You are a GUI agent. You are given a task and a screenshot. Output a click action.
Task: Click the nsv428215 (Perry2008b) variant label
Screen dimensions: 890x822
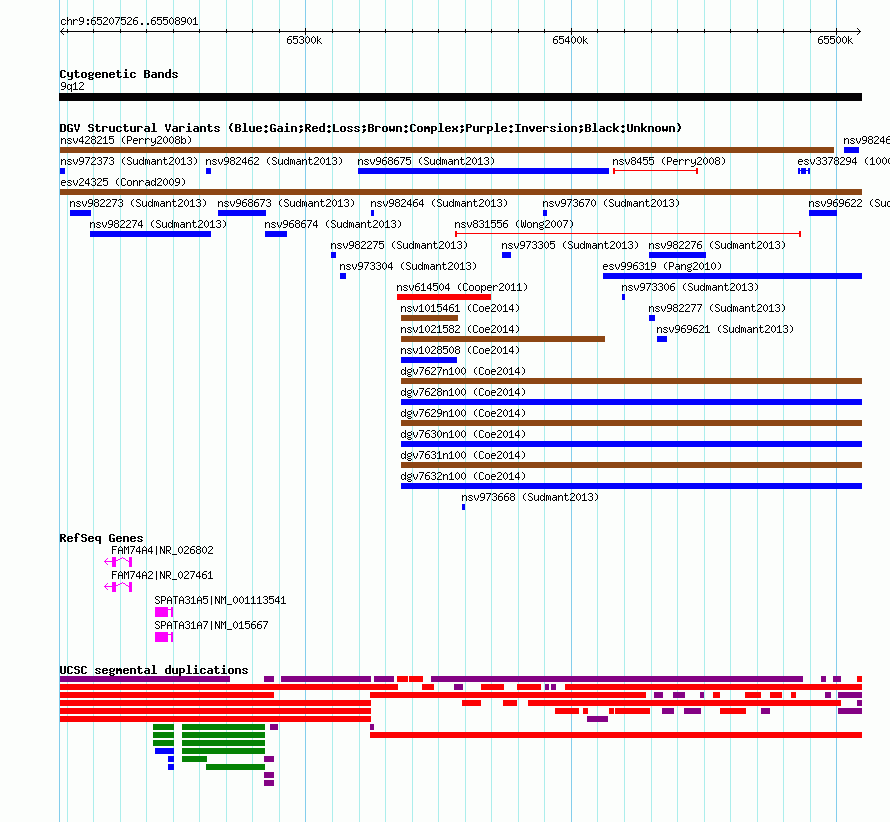click(126, 140)
